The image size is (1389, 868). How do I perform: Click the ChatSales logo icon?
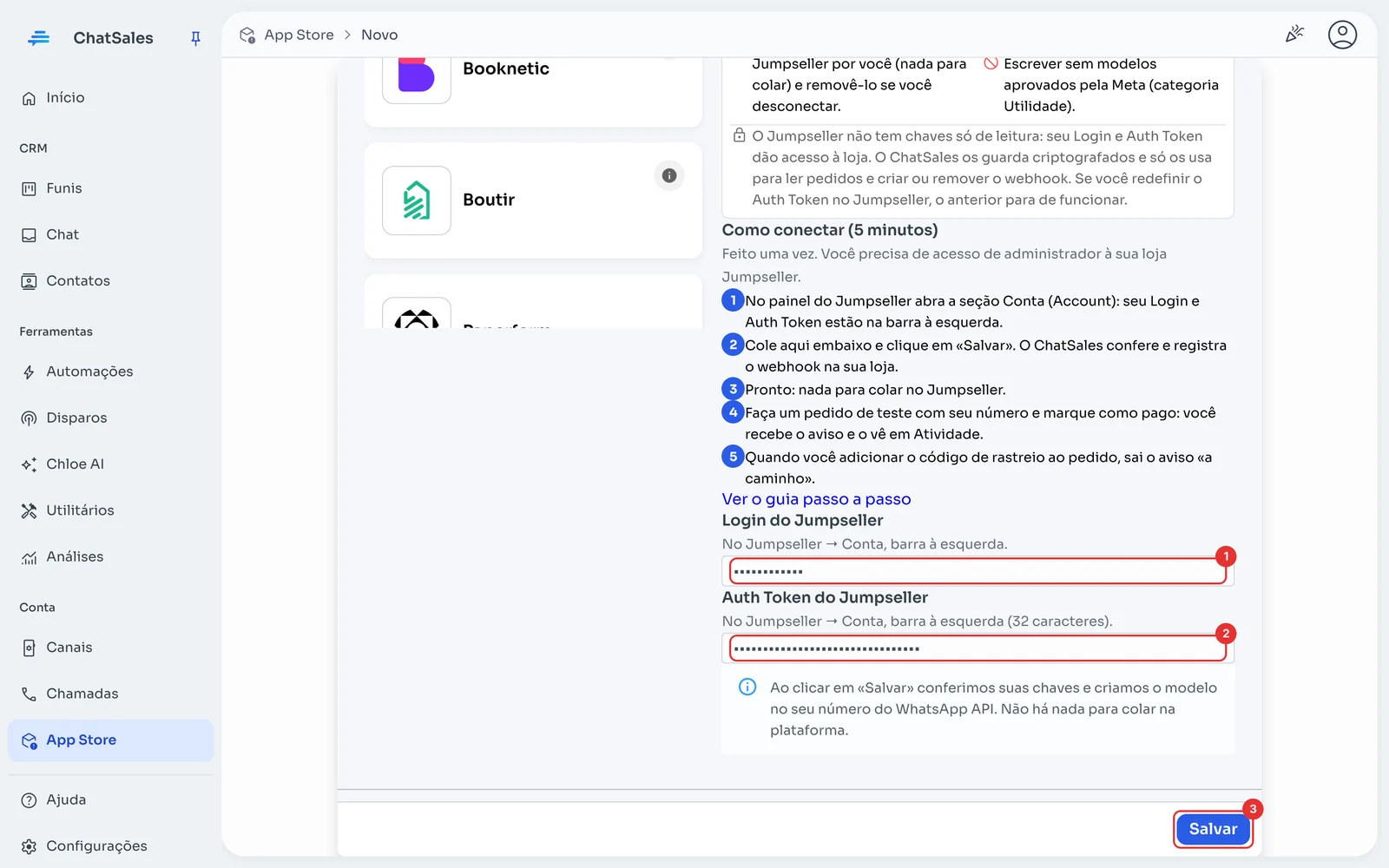38,38
